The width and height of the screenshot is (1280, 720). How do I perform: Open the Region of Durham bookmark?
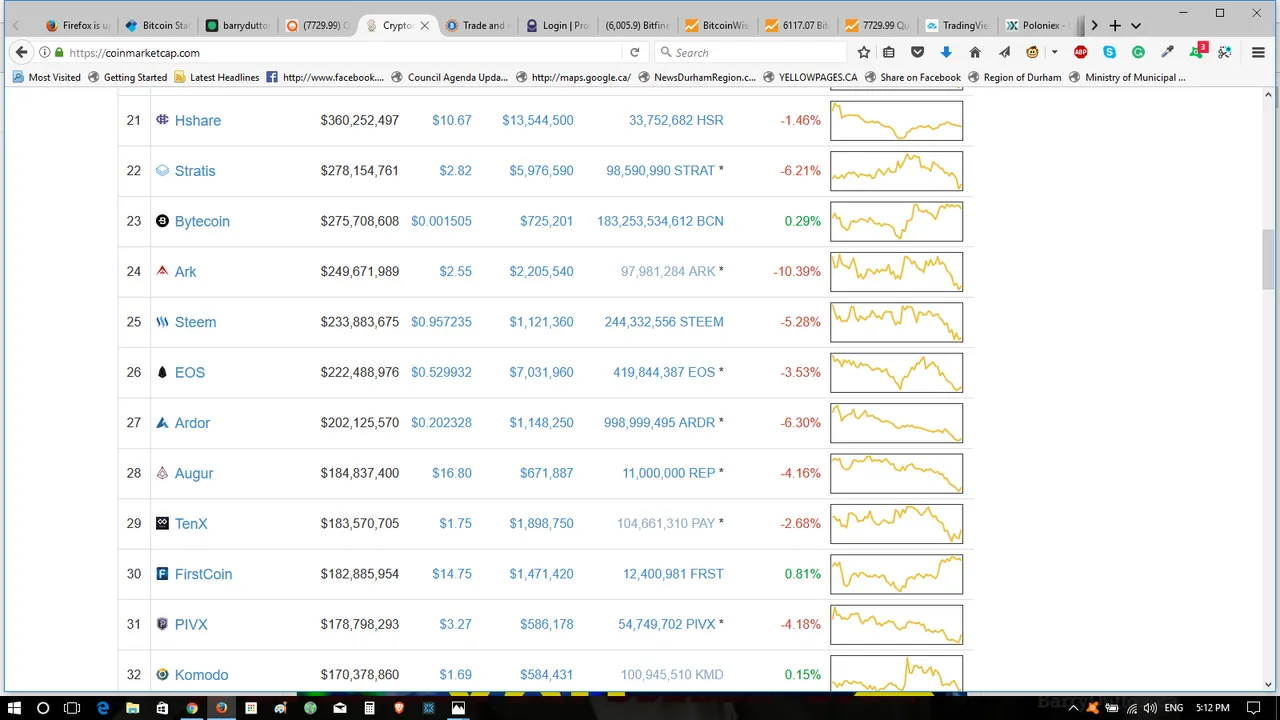coord(1014,77)
